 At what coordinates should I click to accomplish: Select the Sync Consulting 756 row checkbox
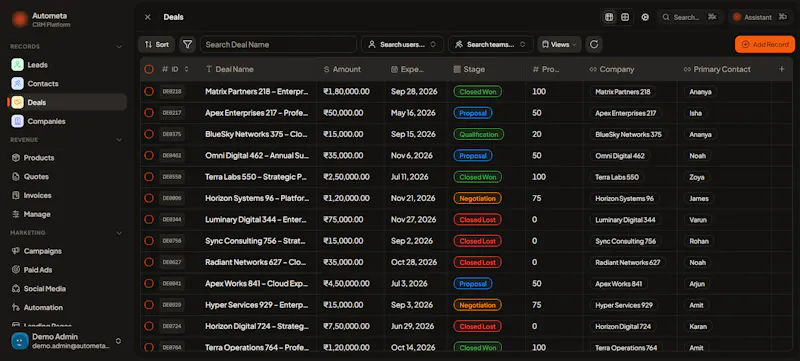point(149,241)
